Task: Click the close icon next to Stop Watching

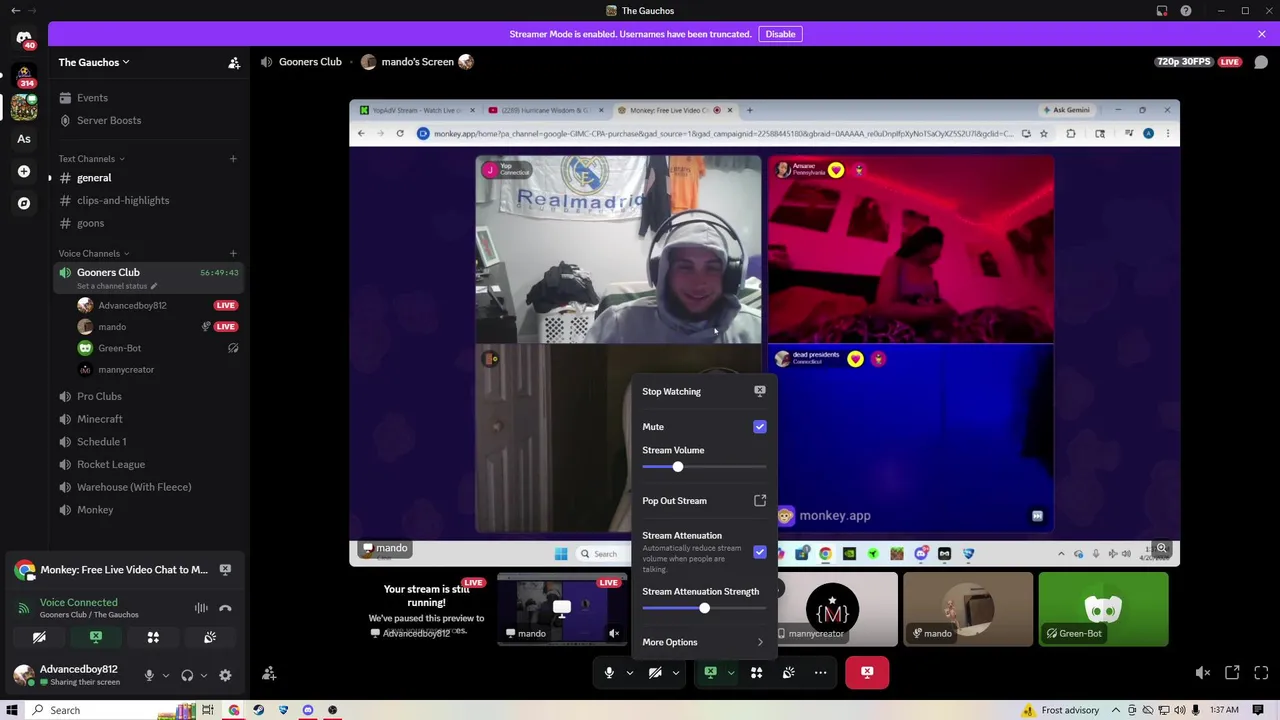Action: click(x=760, y=391)
